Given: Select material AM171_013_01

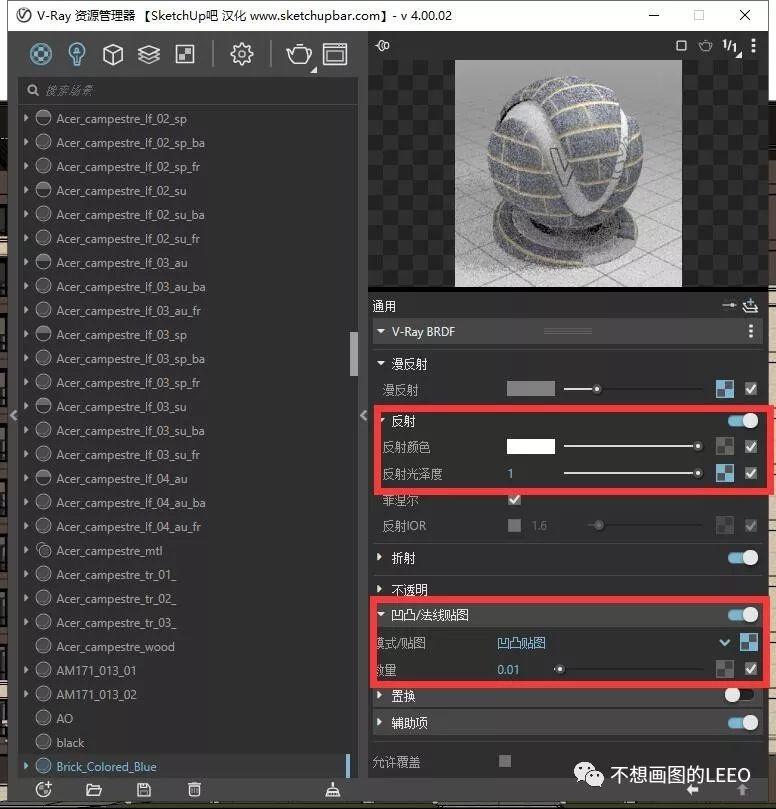Looking at the screenshot, I should point(96,670).
